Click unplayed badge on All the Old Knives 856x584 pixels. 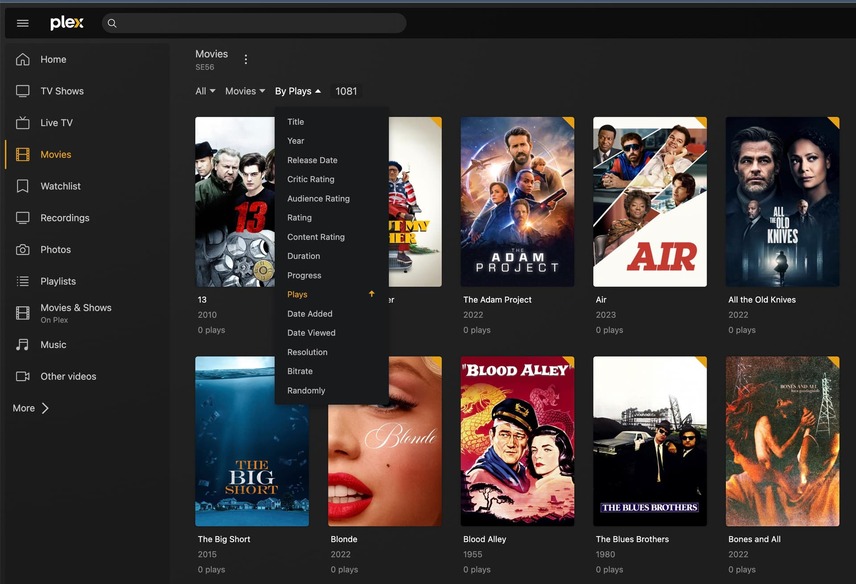[x=834, y=122]
